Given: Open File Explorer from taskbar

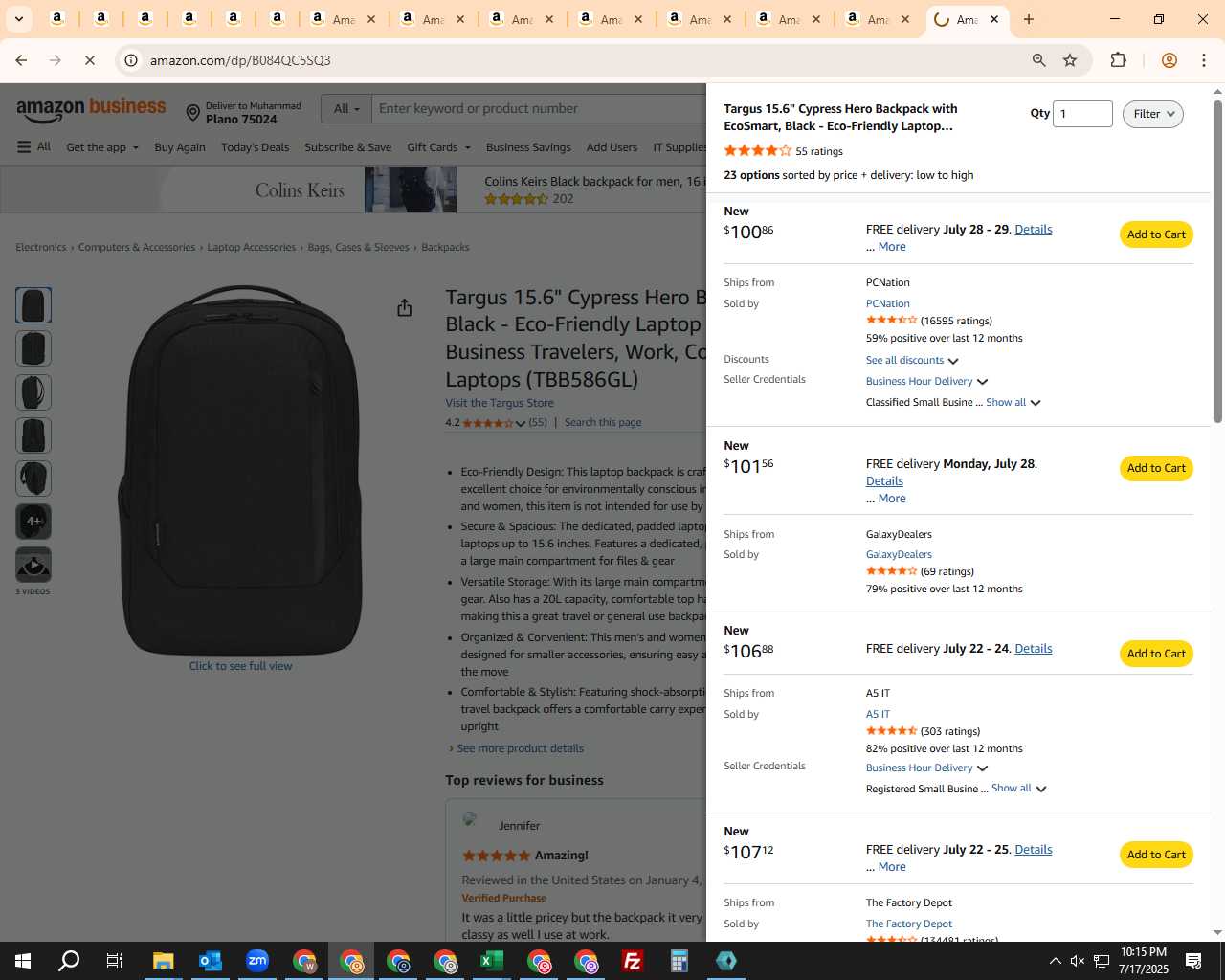Looking at the screenshot, I should (x=163, y=961).
